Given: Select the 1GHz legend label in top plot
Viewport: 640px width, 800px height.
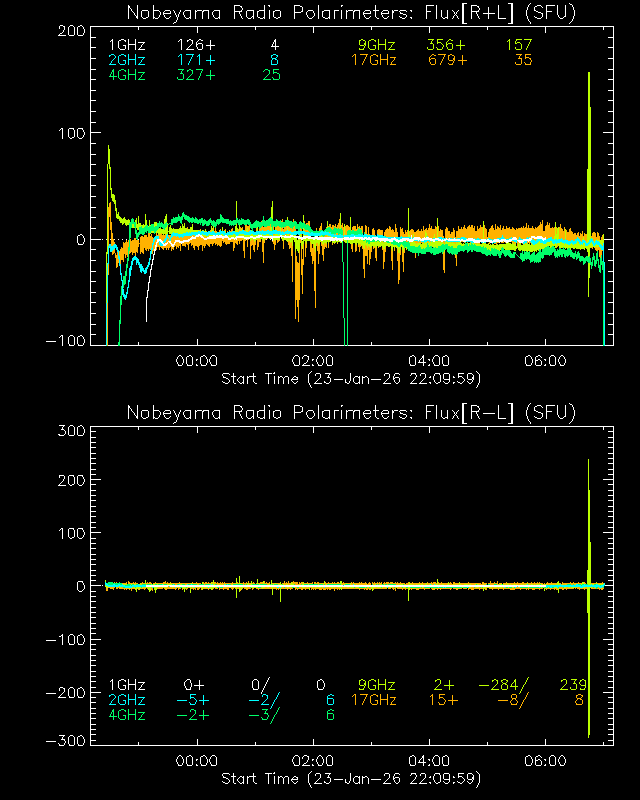Looking at the screenshot, I should 126,46.
